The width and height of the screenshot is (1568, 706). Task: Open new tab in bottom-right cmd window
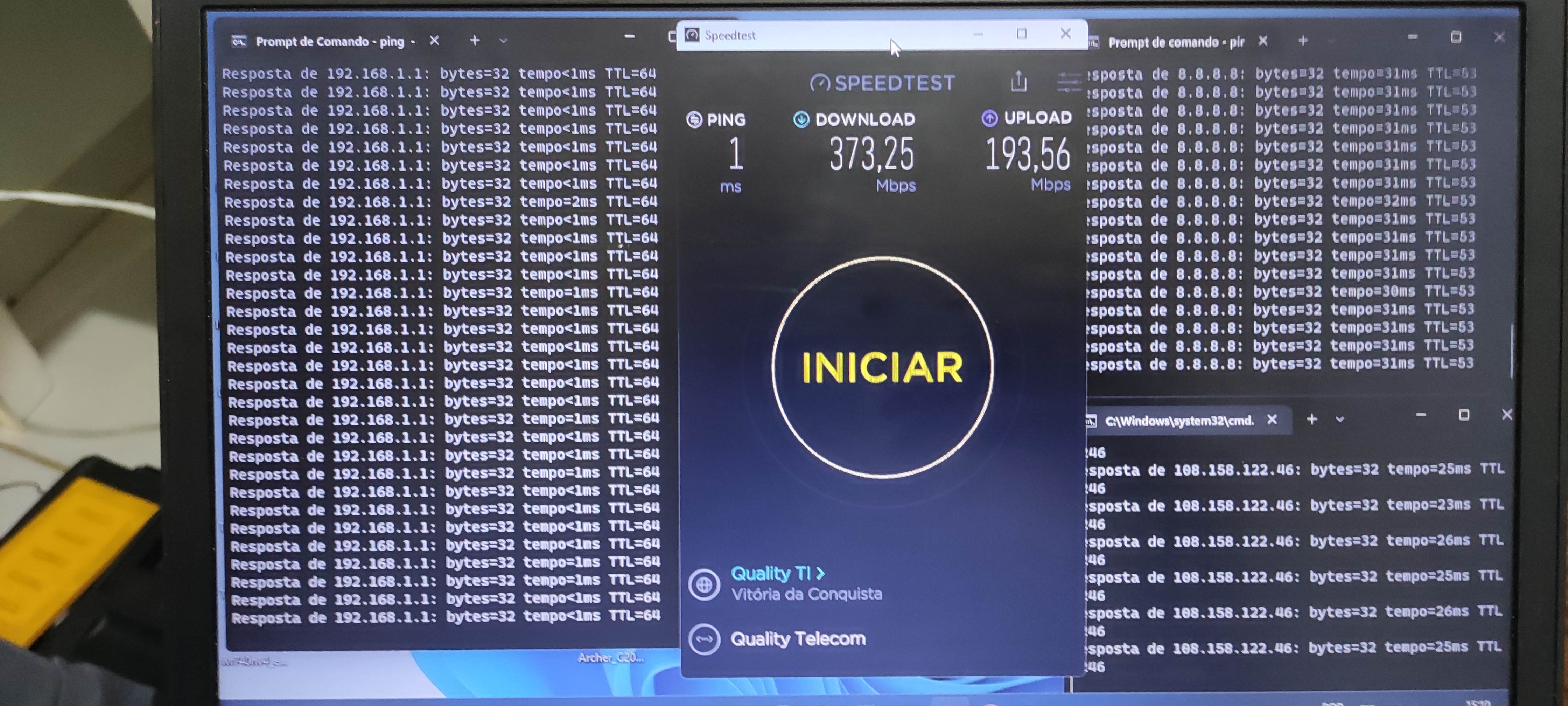coord(1312,419)
